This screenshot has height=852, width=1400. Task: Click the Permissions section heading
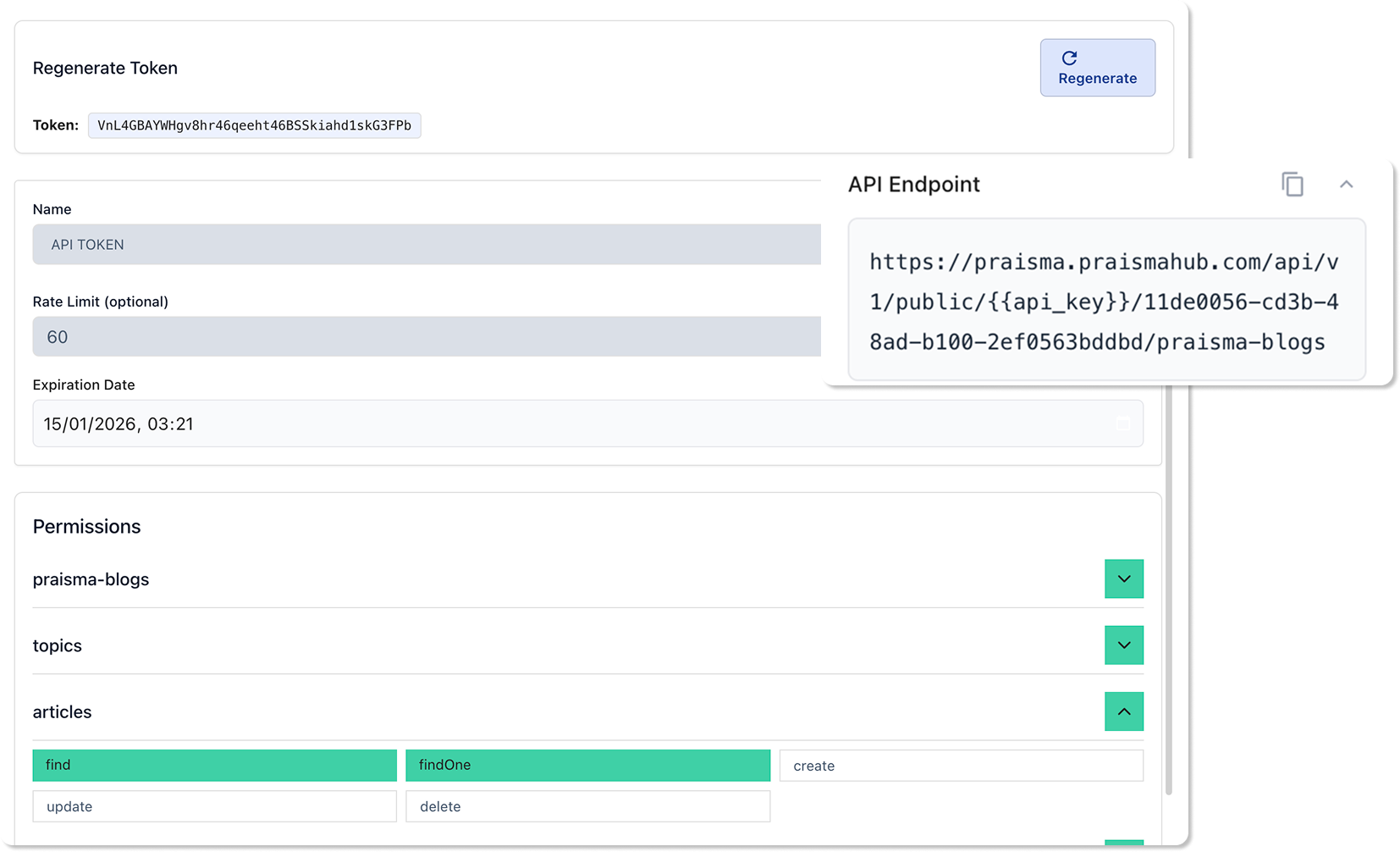point(86,526)
